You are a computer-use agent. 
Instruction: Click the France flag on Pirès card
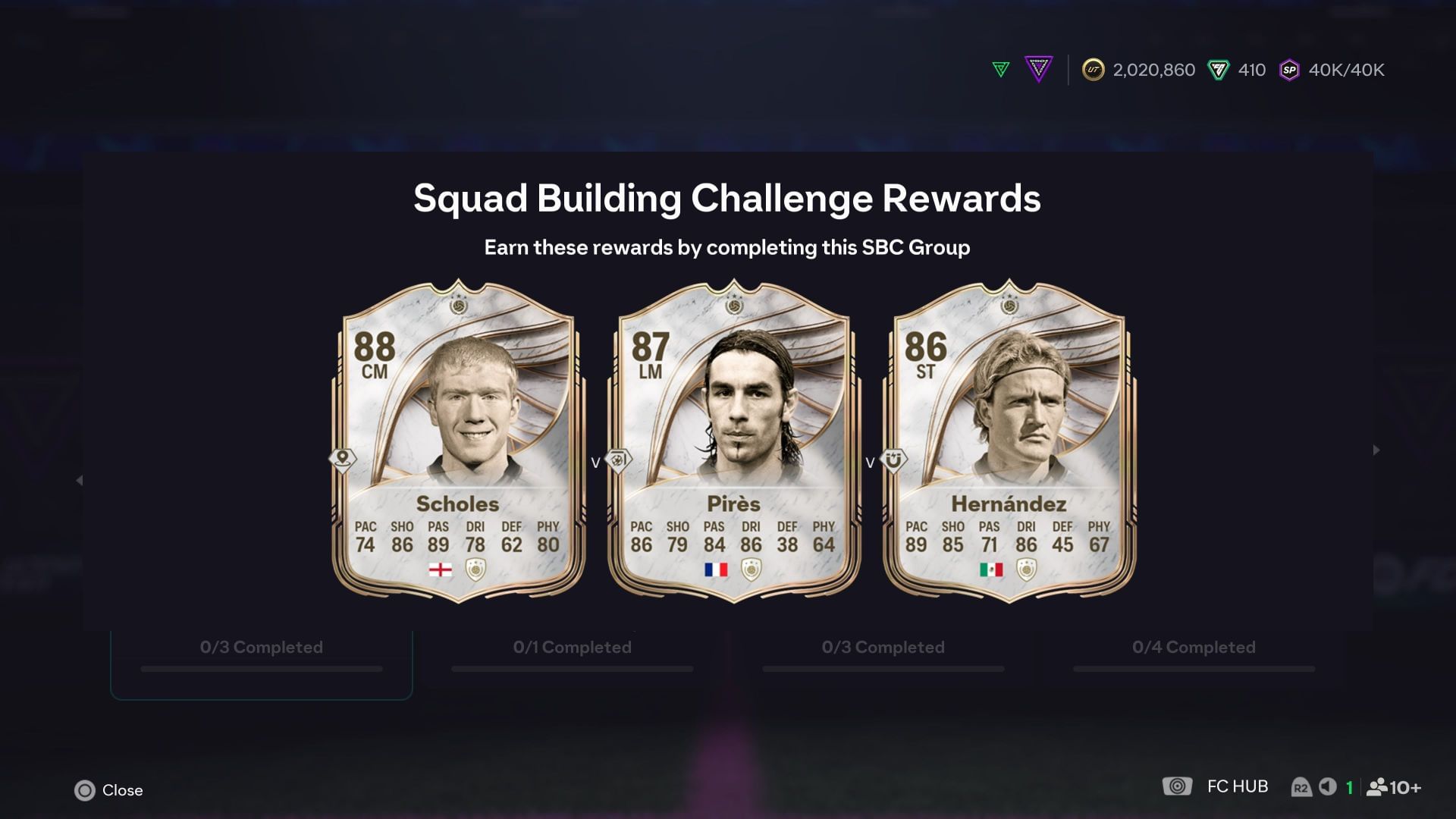pos(716,570)
